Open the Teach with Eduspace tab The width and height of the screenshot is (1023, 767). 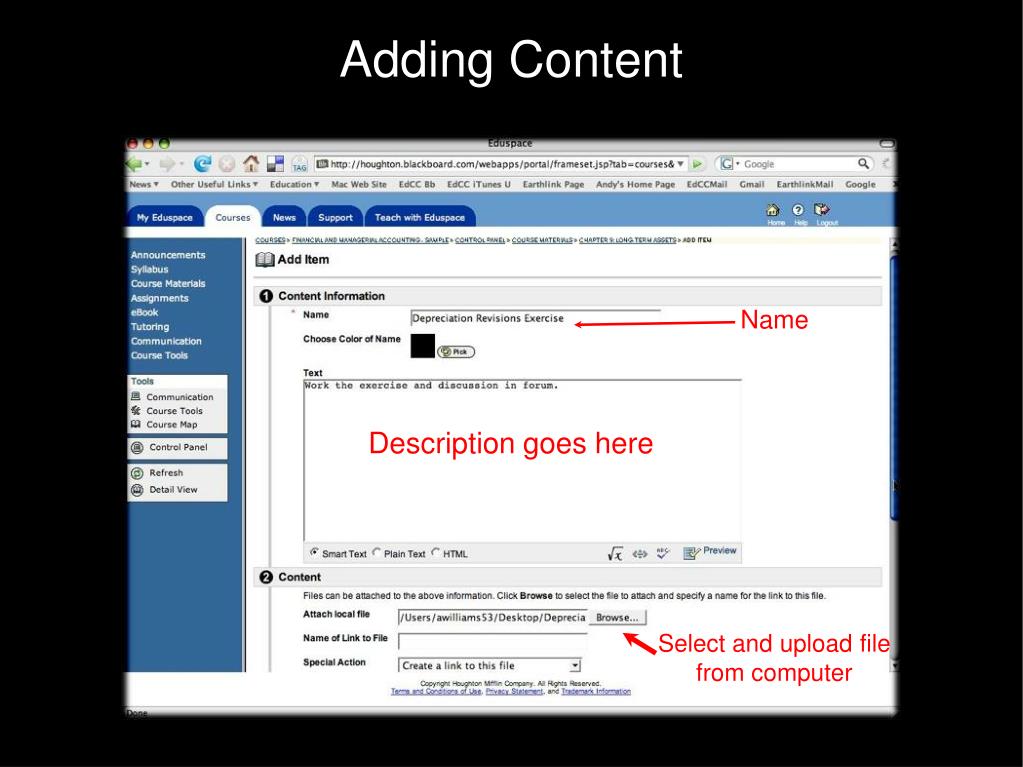[420, 217]
